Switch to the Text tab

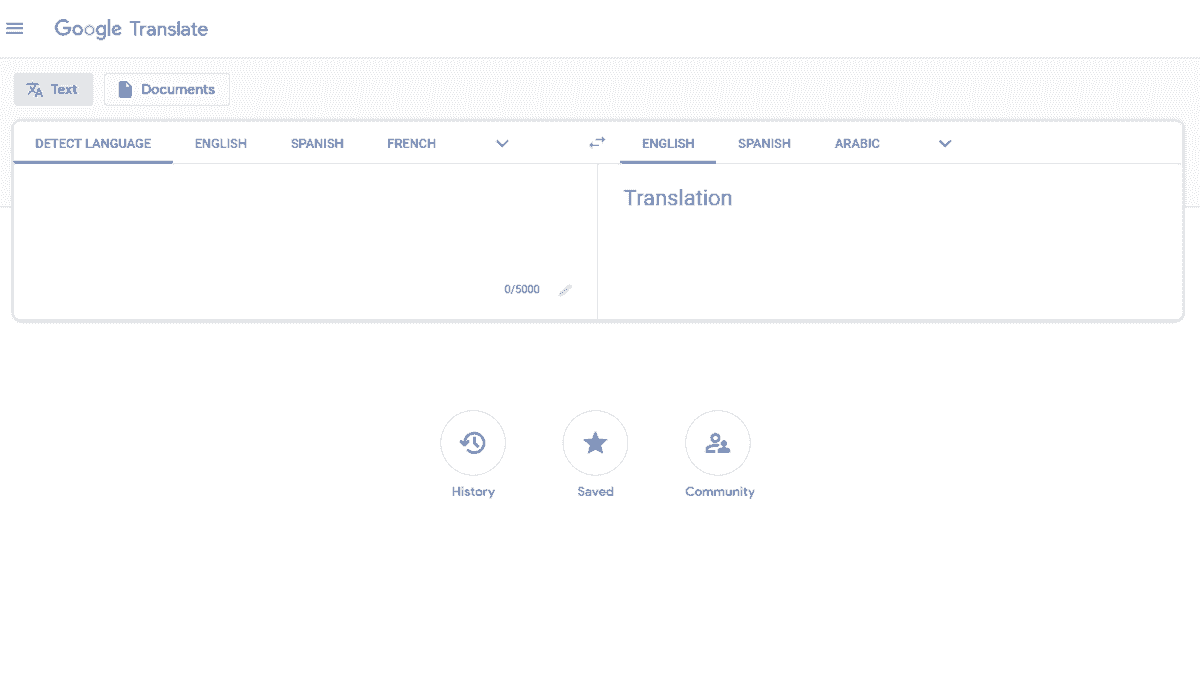(x=53, y=89)
